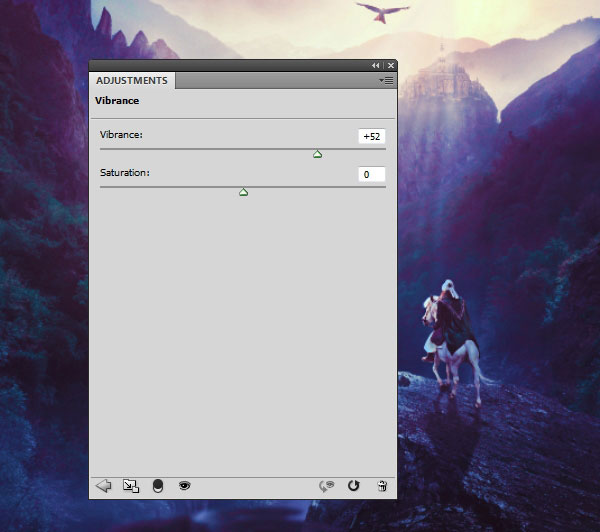
Task: Switch the panel to expanded view
Action: [x=131, y=486]
